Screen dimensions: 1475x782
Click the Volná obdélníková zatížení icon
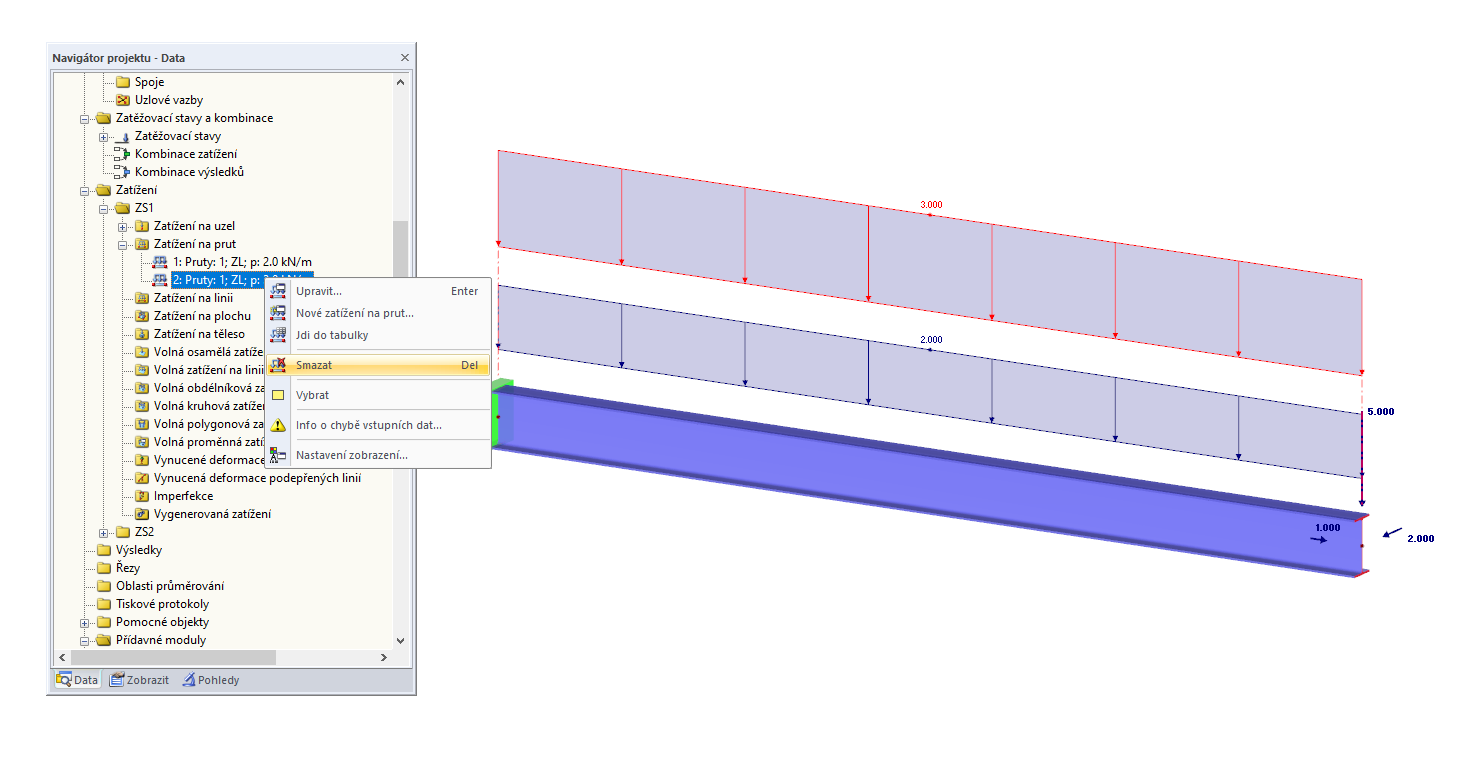(x=142, y=388)
